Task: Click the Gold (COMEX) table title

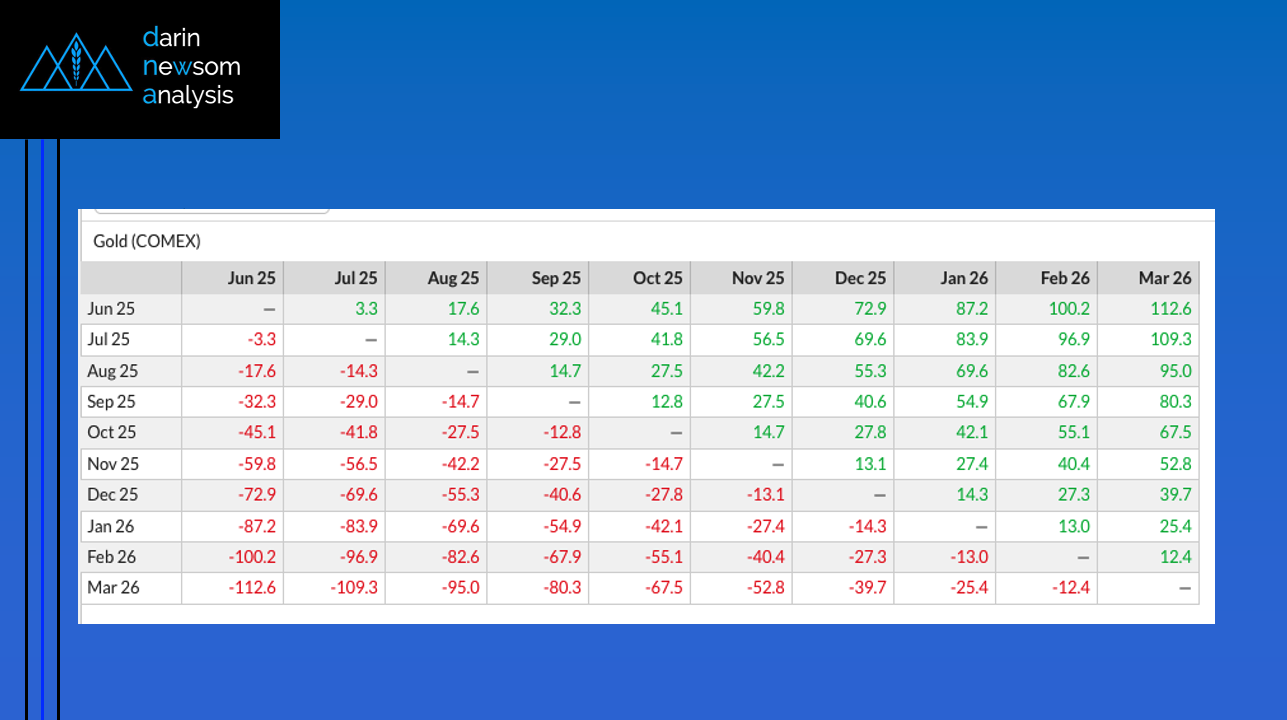Action: [147, 241]
